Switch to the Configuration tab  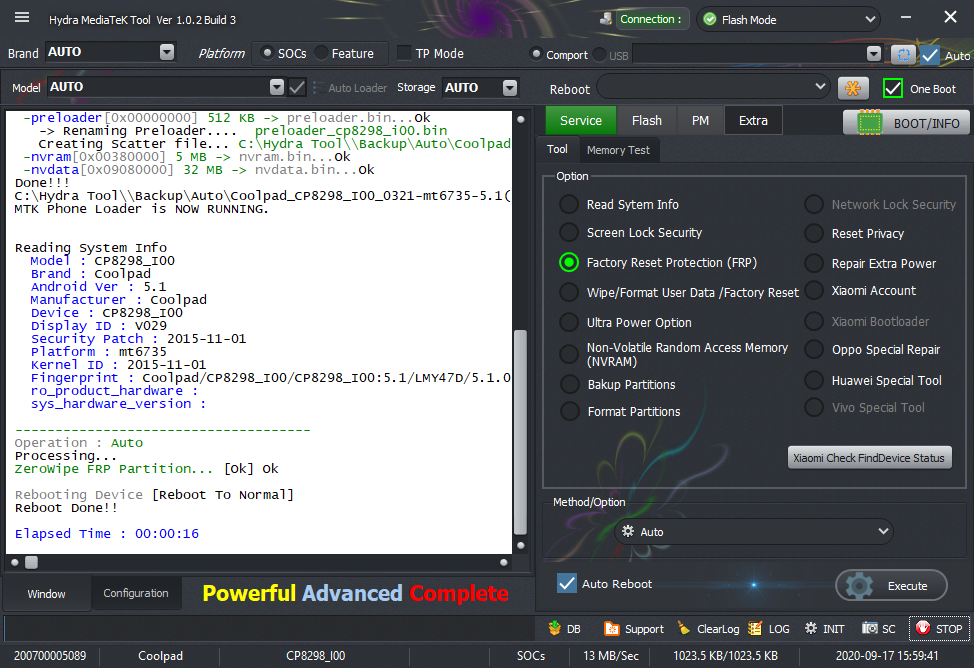tap(136, 593)
